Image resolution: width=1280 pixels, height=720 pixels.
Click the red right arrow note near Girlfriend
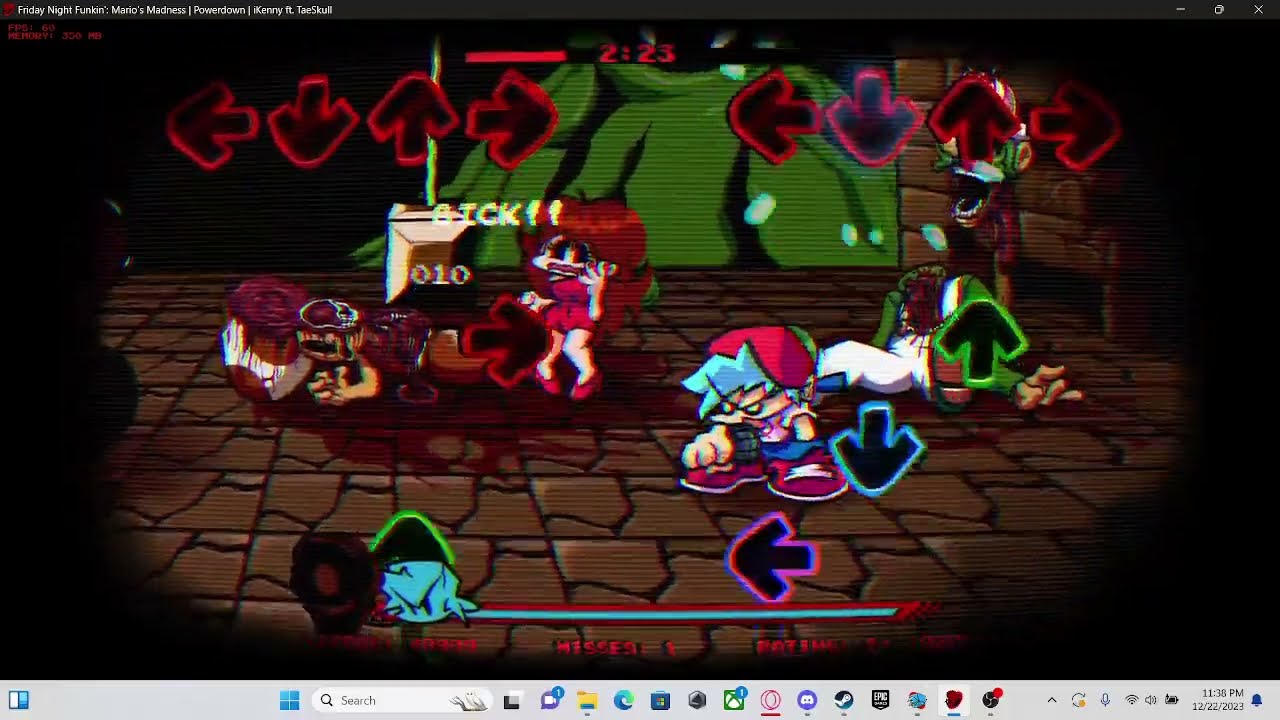point(506,342)
